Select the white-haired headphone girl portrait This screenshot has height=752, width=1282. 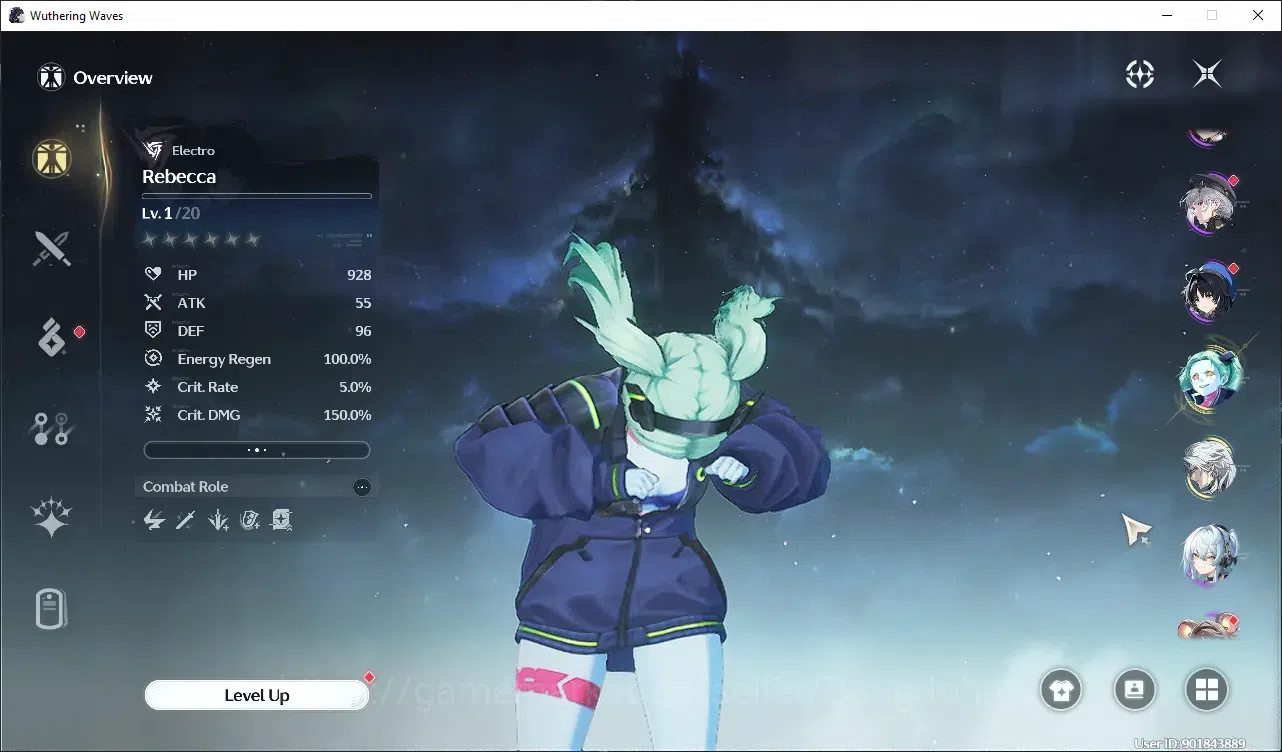(x=1208, y=556)
